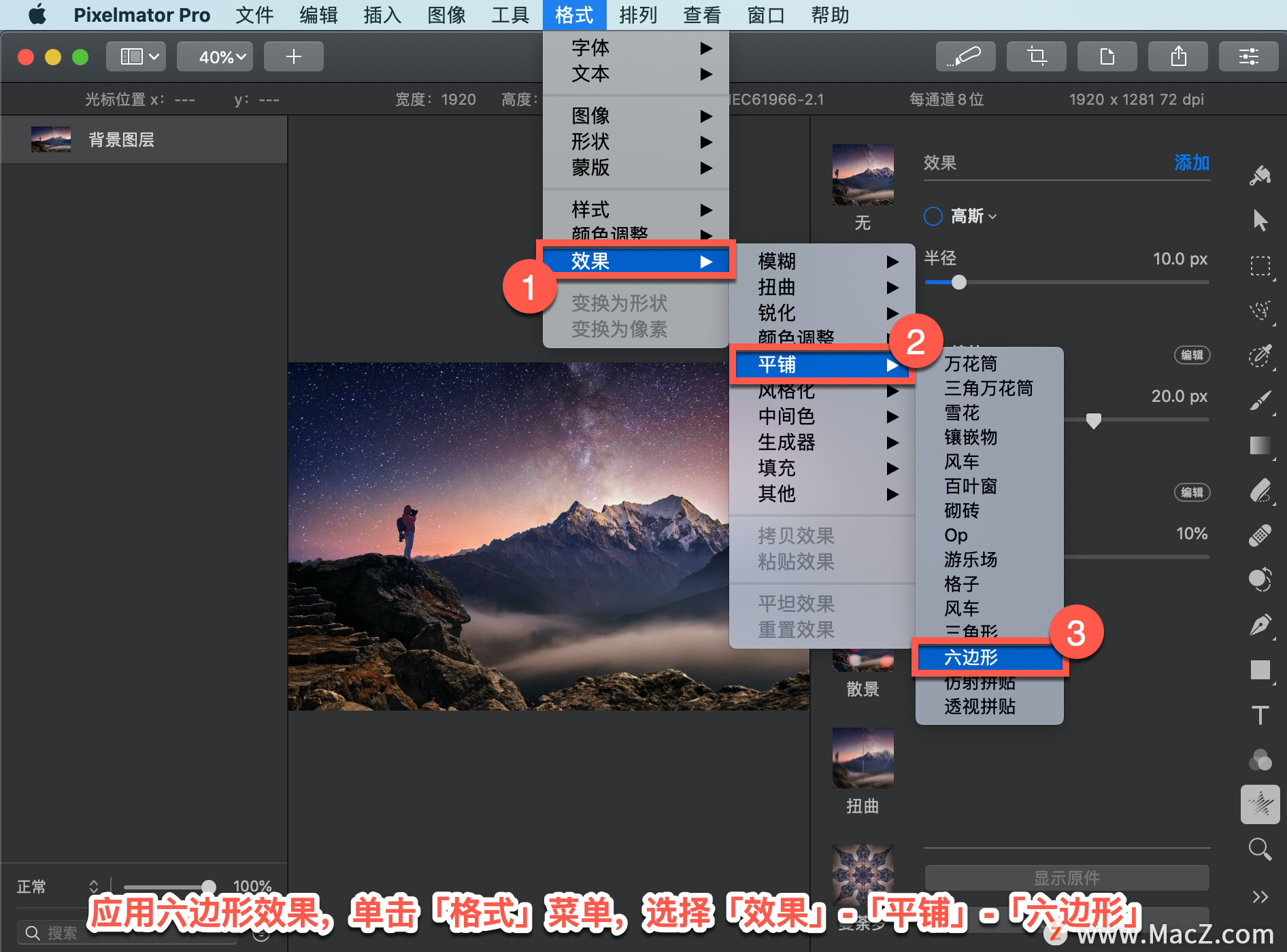Select the quick selection tool icon
1287x952 pixels.
(1260, 311)
